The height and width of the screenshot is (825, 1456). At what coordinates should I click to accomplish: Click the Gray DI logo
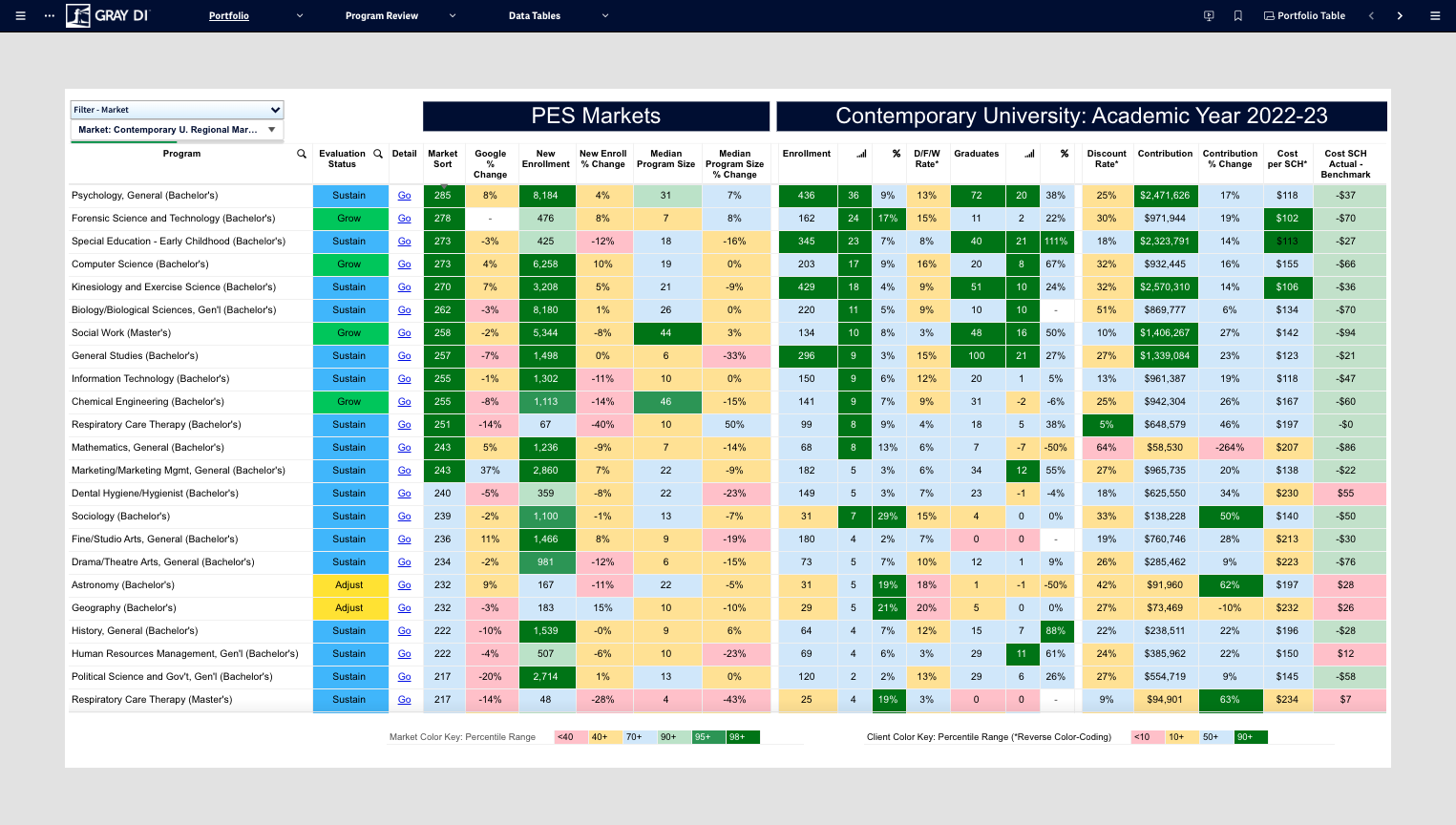(108, 15)
